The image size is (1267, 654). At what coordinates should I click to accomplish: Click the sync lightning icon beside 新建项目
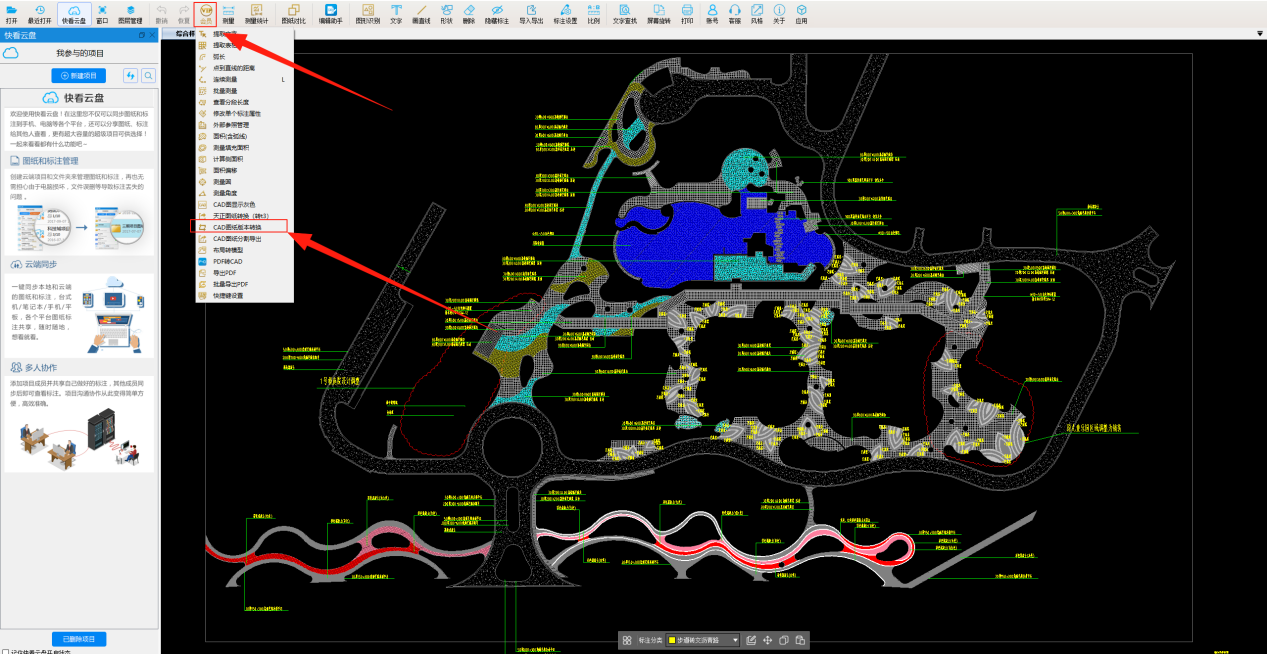(x=130, y=76)
